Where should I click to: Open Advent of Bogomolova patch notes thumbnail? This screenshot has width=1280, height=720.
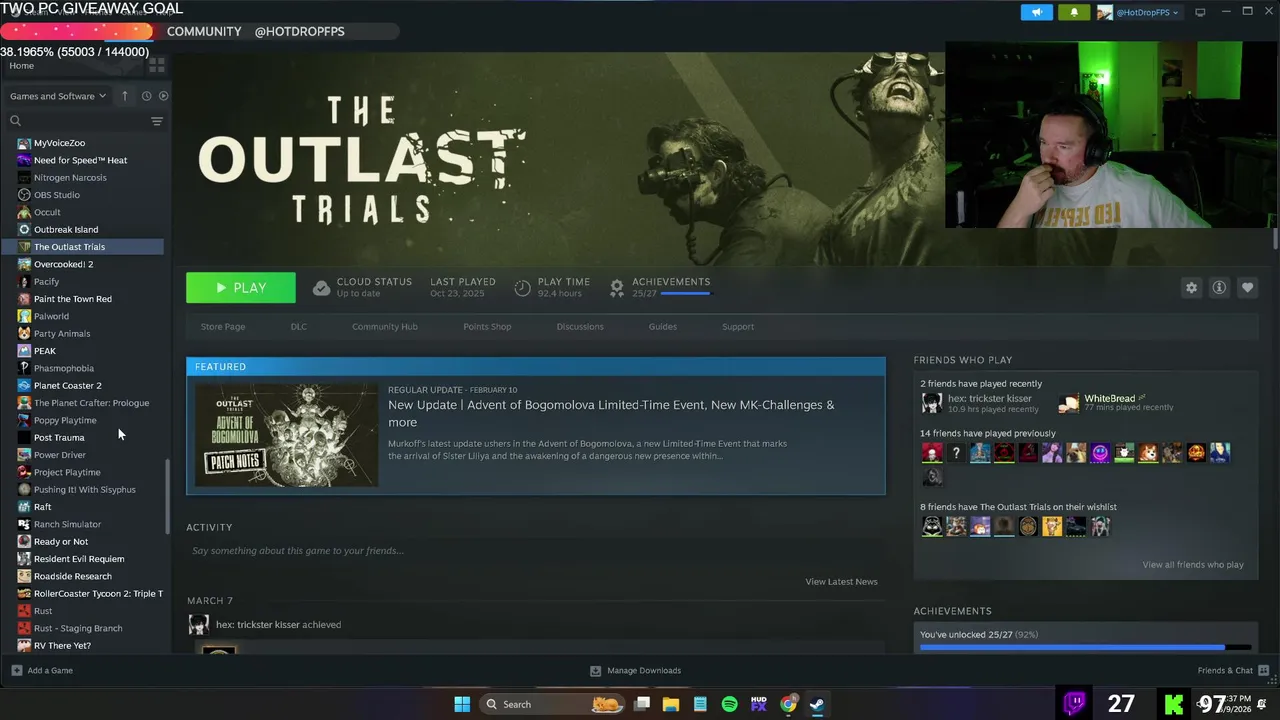pos(286,435)
